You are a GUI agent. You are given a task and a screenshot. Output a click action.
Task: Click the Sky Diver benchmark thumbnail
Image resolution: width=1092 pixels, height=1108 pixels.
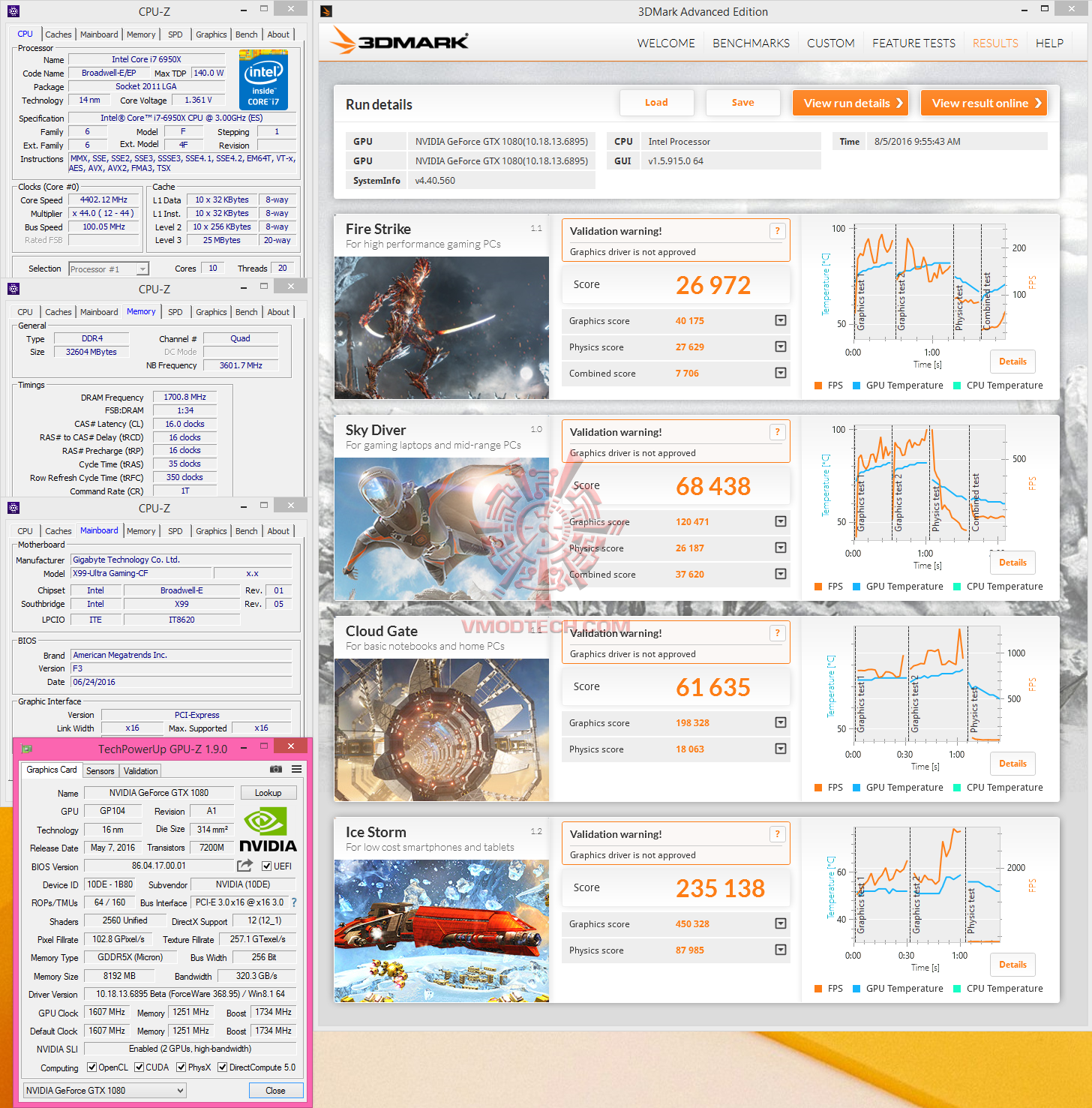(x=442, y=529)
